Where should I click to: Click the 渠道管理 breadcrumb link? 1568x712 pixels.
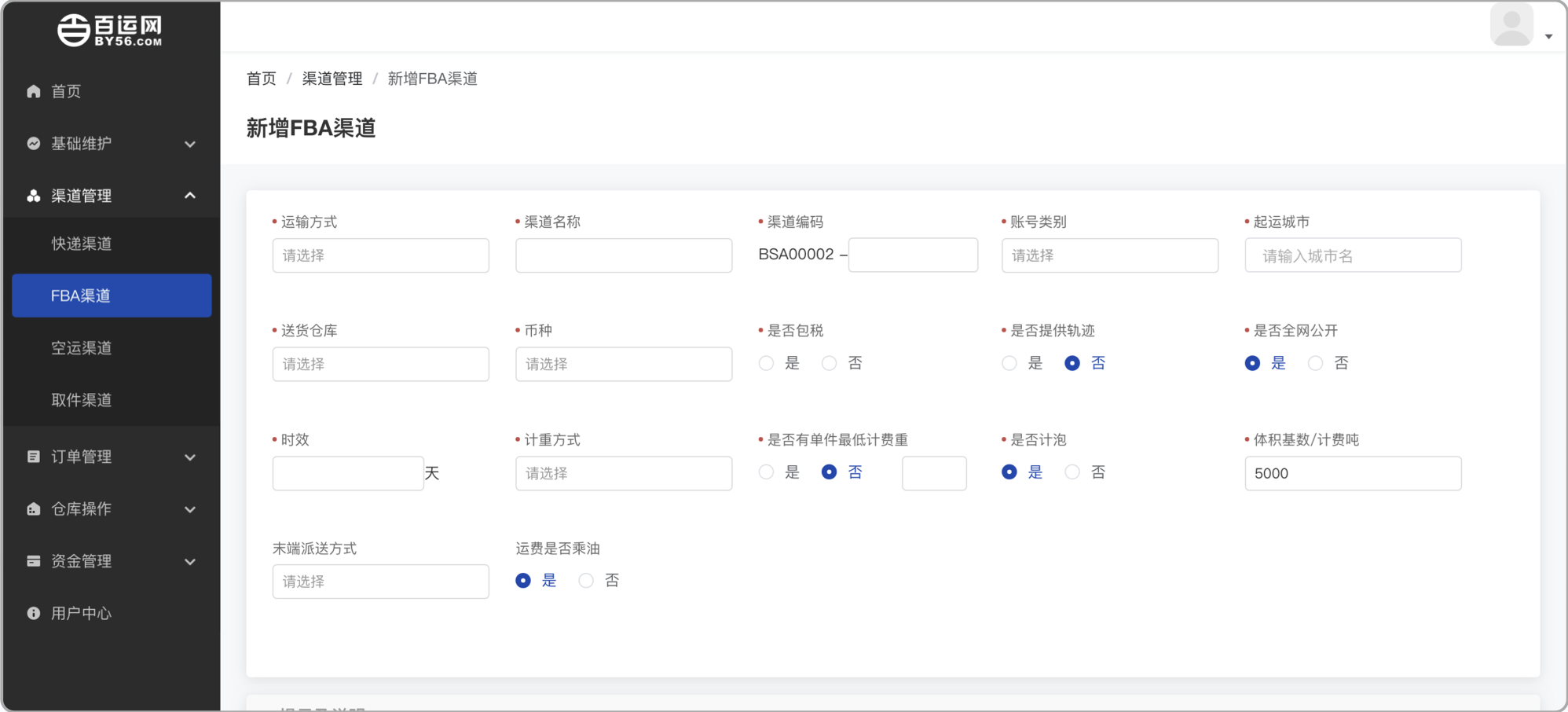[x=332, y=78]
